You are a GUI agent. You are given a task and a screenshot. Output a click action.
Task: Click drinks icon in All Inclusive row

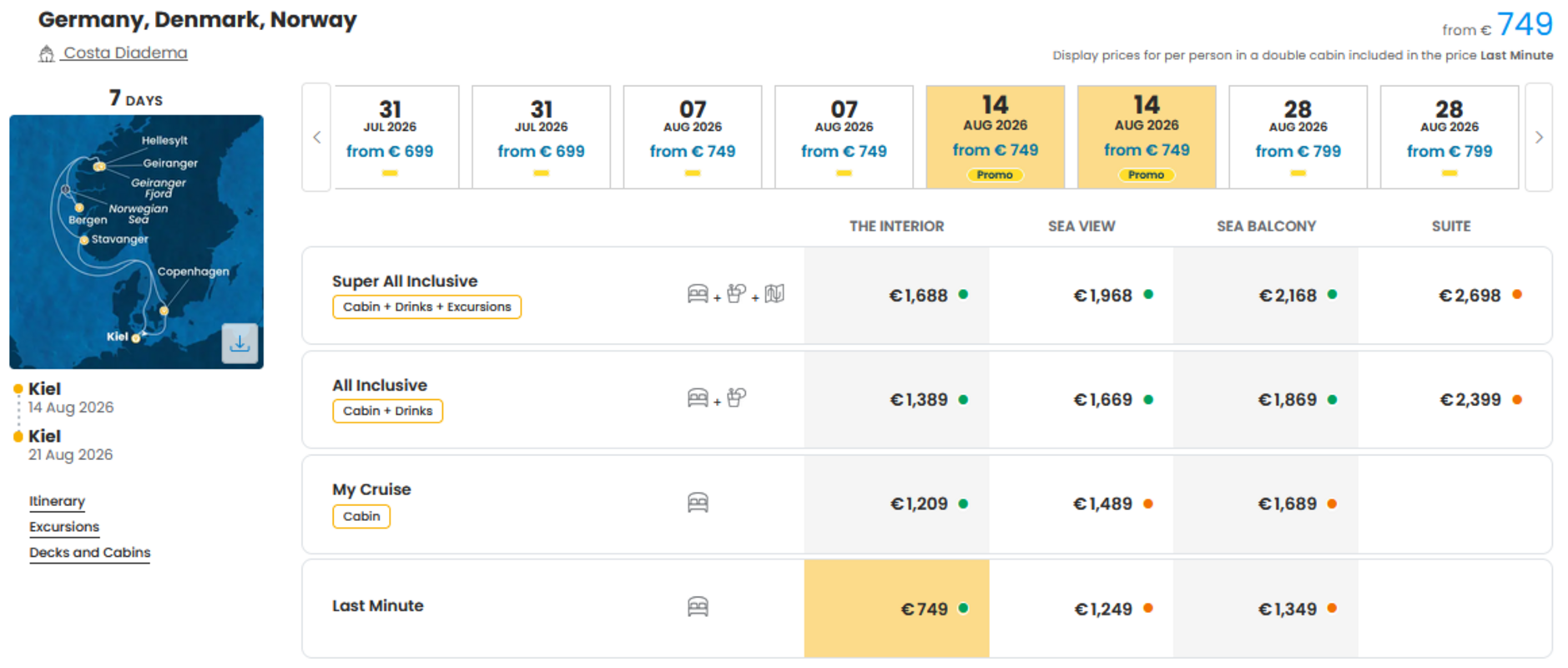[x=736, y=397]
